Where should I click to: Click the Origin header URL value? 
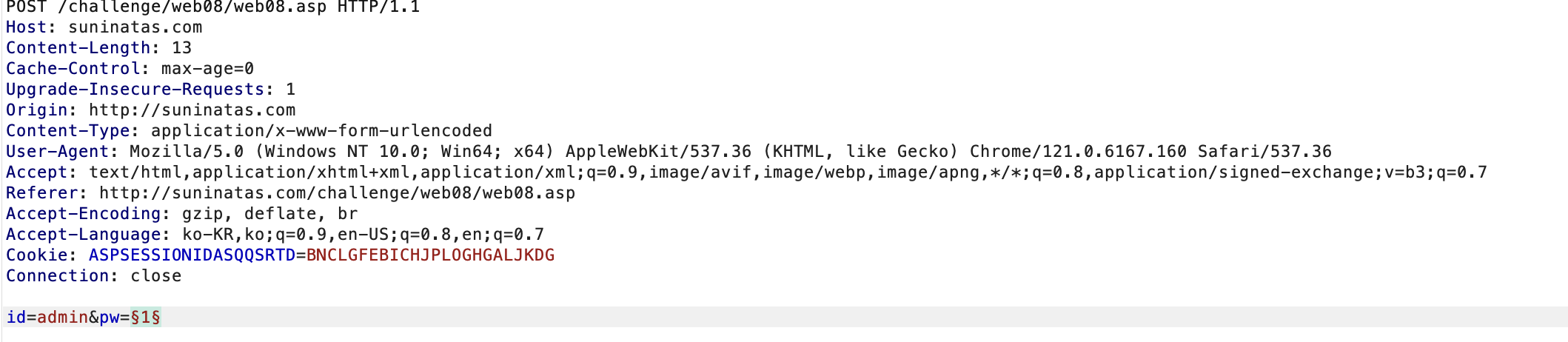pos(192,110)
